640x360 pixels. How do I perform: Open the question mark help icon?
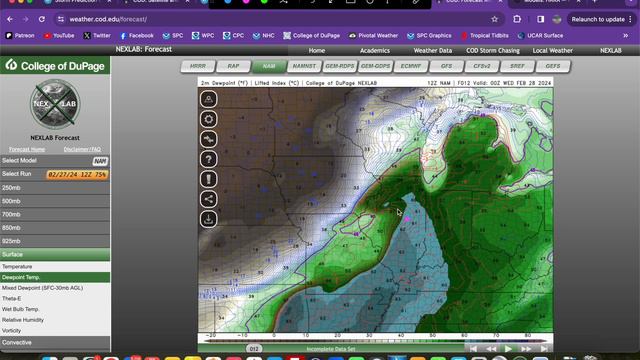point(209,159)
